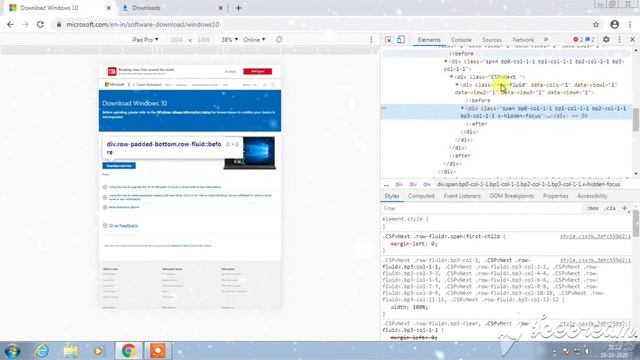The height and width of the screenshot is (360, 640).
Task: Switch to the Downloads tab
Action: [171, 8]
